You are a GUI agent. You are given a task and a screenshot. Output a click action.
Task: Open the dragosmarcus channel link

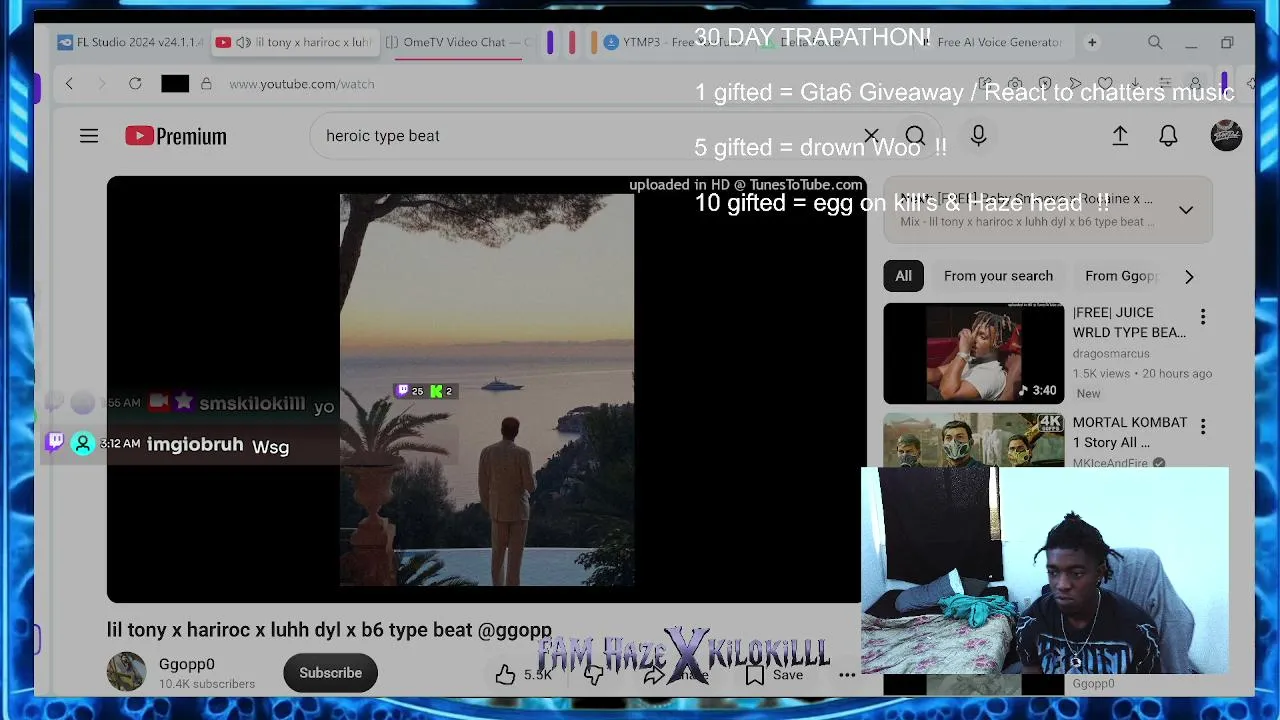tap(1111, 353)
